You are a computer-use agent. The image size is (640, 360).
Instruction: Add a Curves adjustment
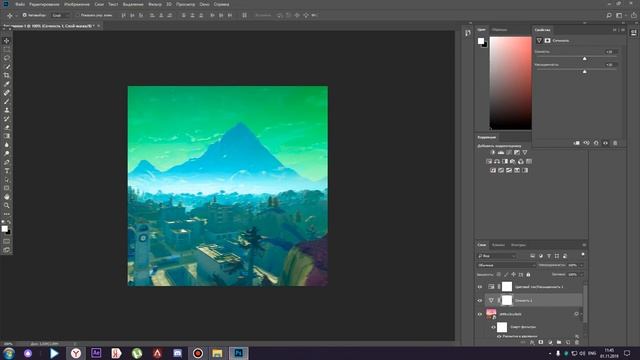click(509, 152)
